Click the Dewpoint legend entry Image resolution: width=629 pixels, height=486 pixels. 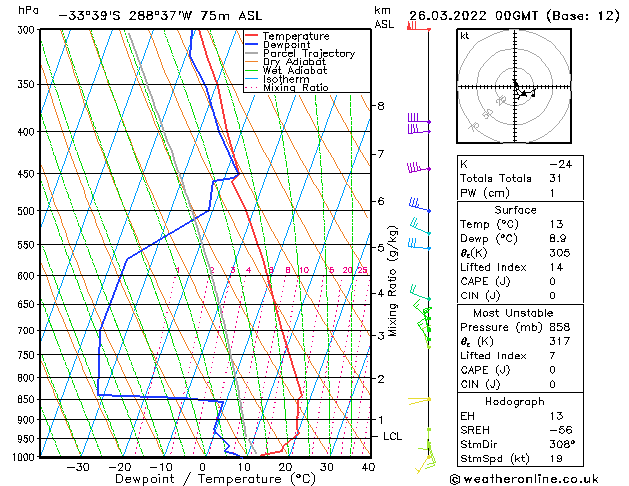tap(278, 45)
